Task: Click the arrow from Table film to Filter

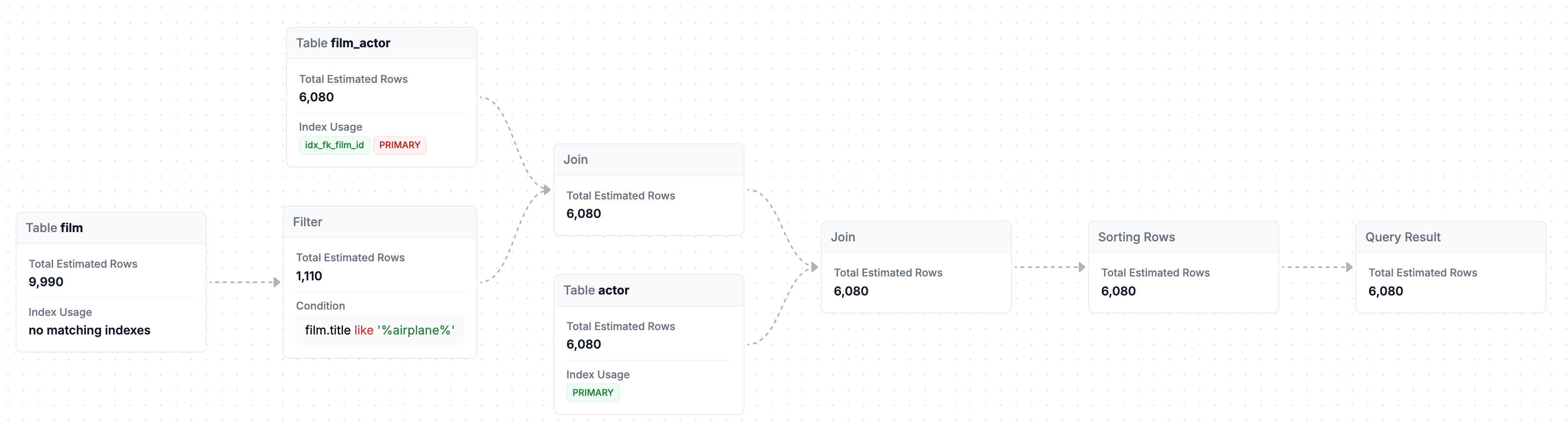Action: click(244, 282)
